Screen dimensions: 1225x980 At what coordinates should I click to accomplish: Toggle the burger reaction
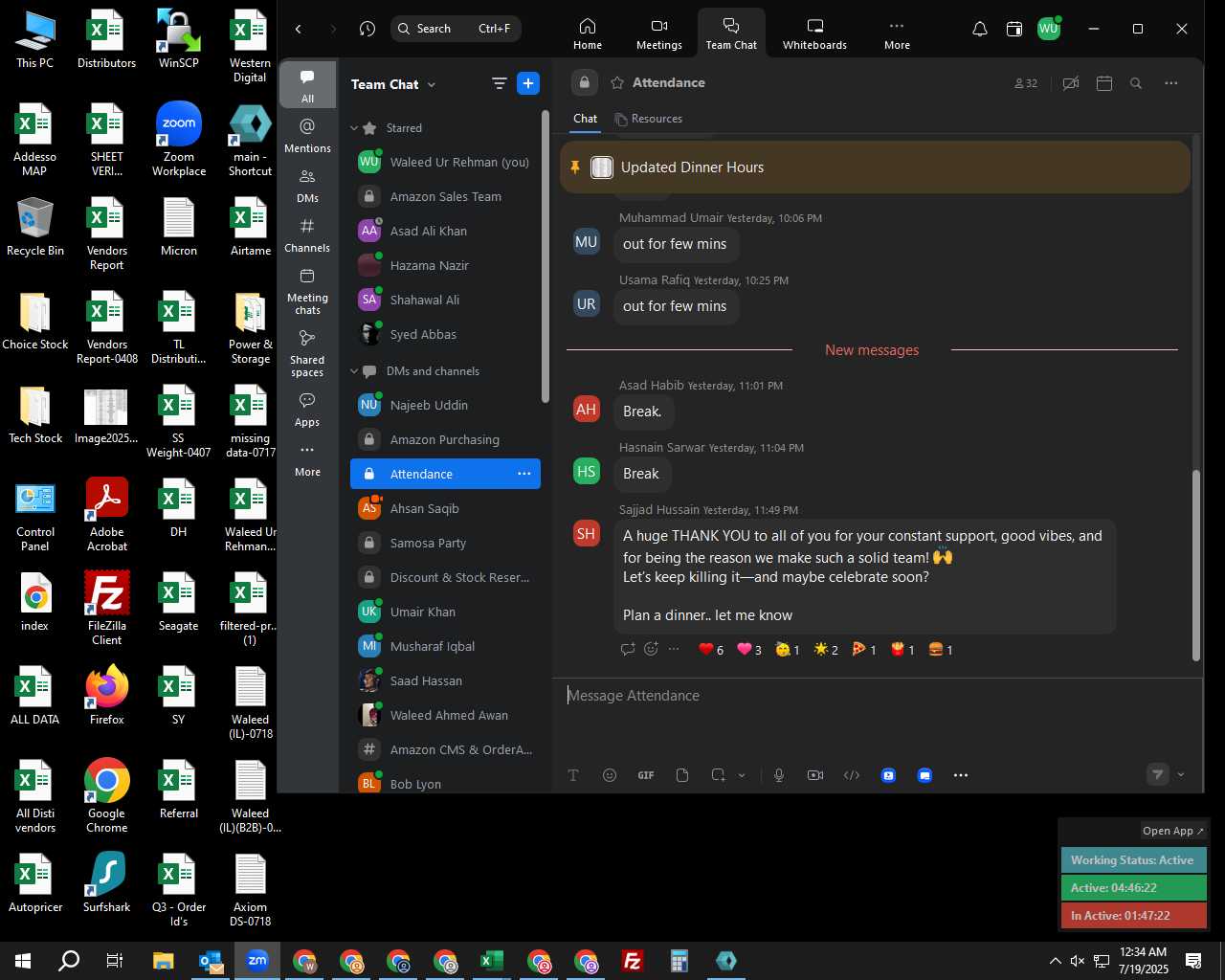[941, 650]
